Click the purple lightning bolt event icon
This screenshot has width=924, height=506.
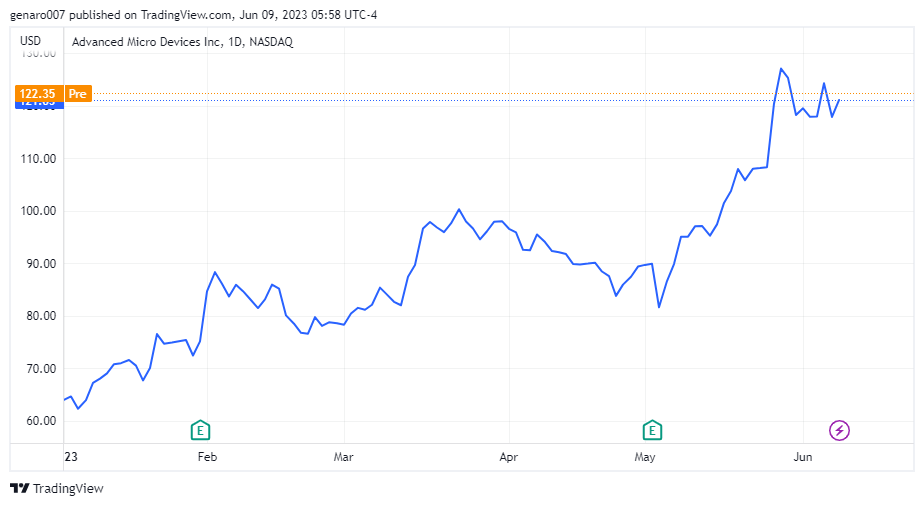coord(839,431)
